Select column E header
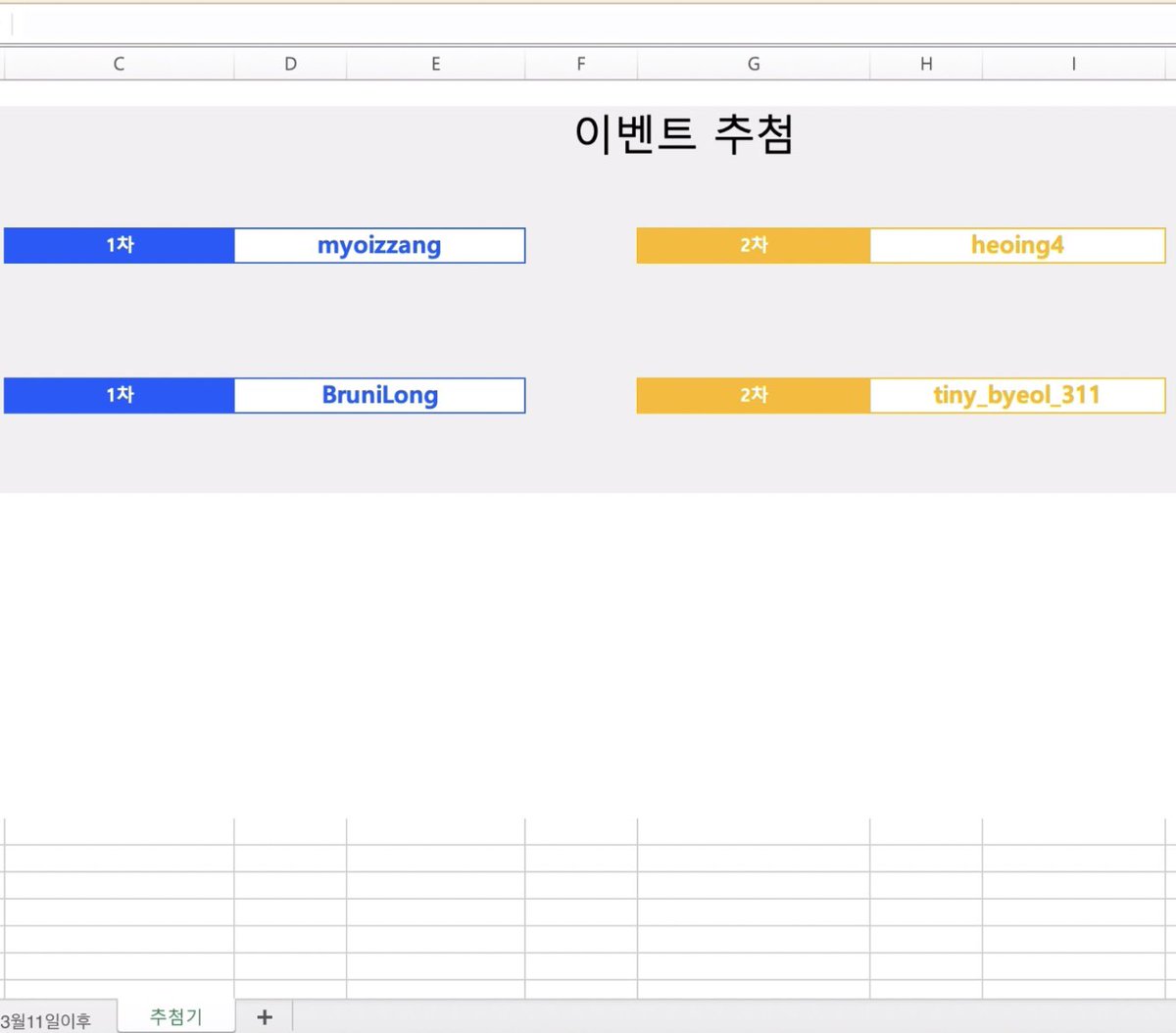1176x1033 pixels. (436, 64)
